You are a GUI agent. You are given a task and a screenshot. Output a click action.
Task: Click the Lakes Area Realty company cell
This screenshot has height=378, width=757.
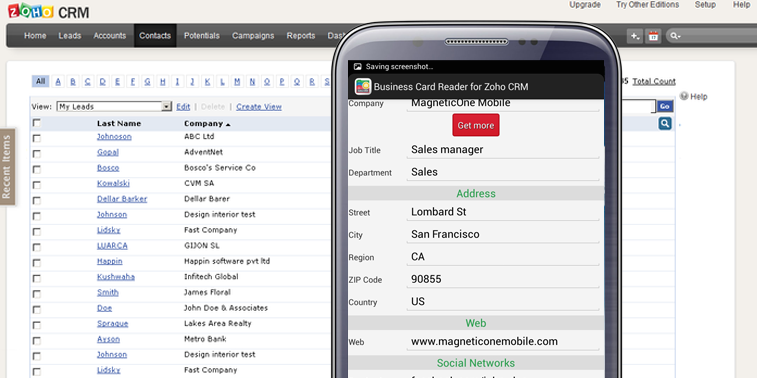(218, 323)
